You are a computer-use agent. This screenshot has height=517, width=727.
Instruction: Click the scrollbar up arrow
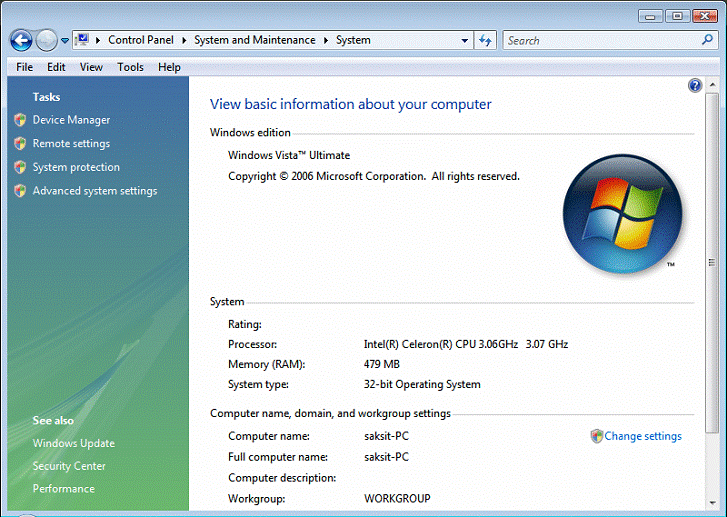tap(712, 85)
